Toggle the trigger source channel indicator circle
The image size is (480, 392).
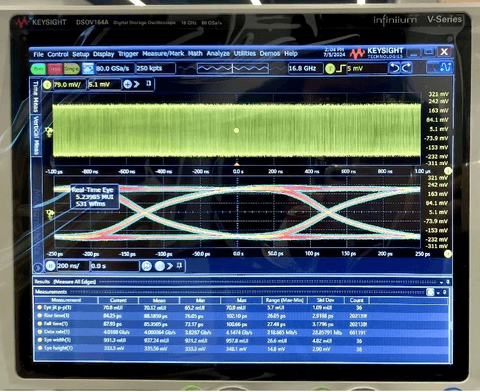(330, 69)
